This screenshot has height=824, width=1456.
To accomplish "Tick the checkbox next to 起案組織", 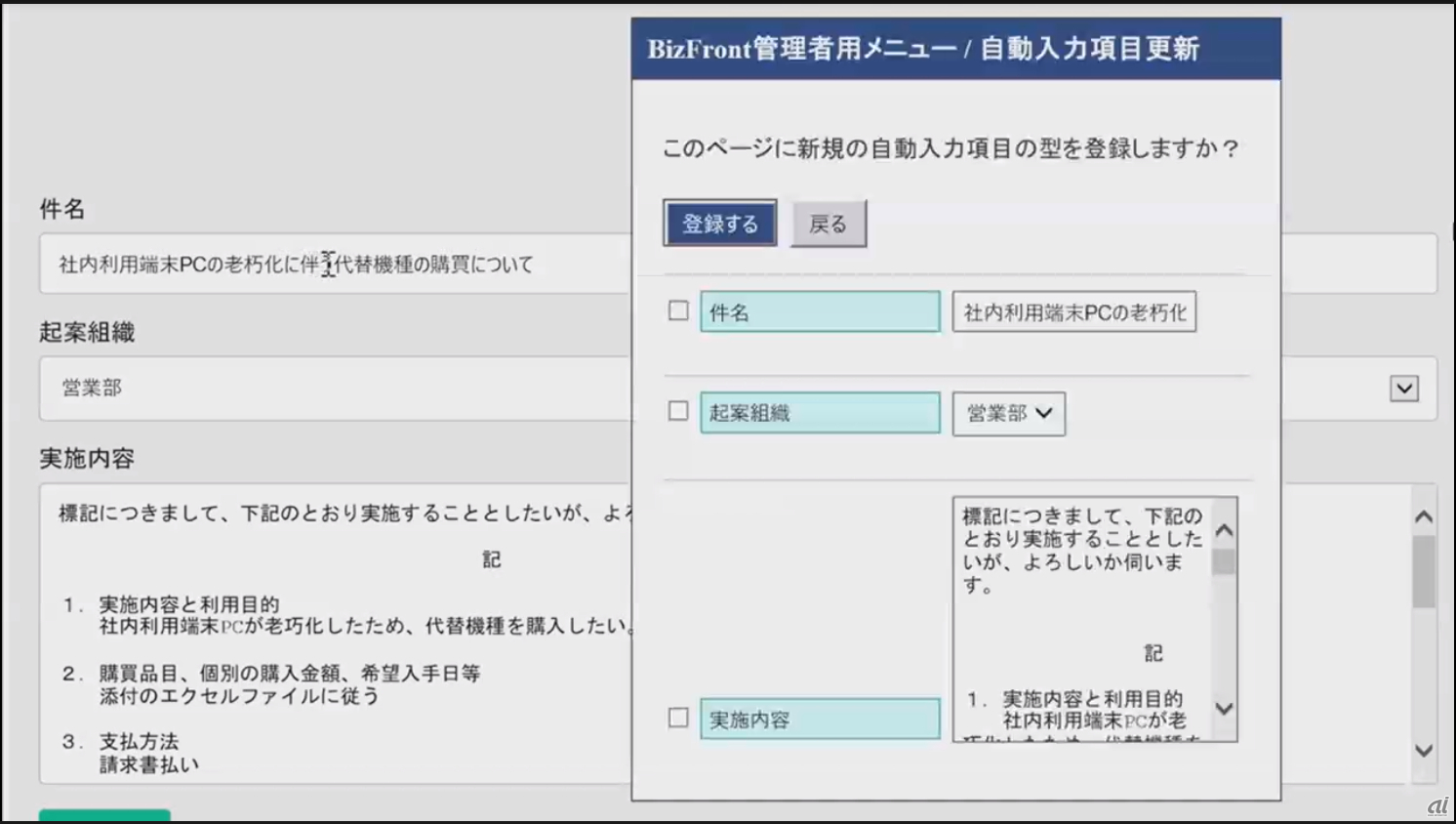I will [x=678, y=411].
